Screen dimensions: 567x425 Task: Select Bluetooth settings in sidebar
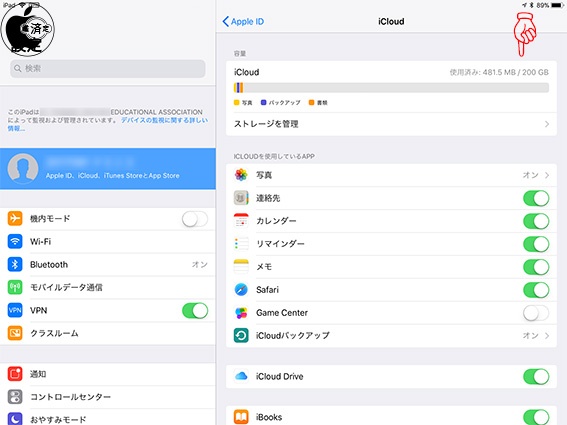pyautogui.click(x=108, y=264)
